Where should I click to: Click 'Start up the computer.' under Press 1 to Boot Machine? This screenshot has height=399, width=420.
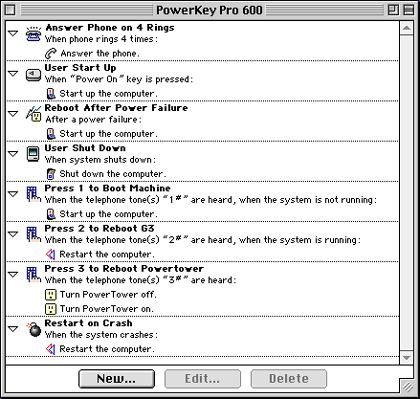point(108,214)
